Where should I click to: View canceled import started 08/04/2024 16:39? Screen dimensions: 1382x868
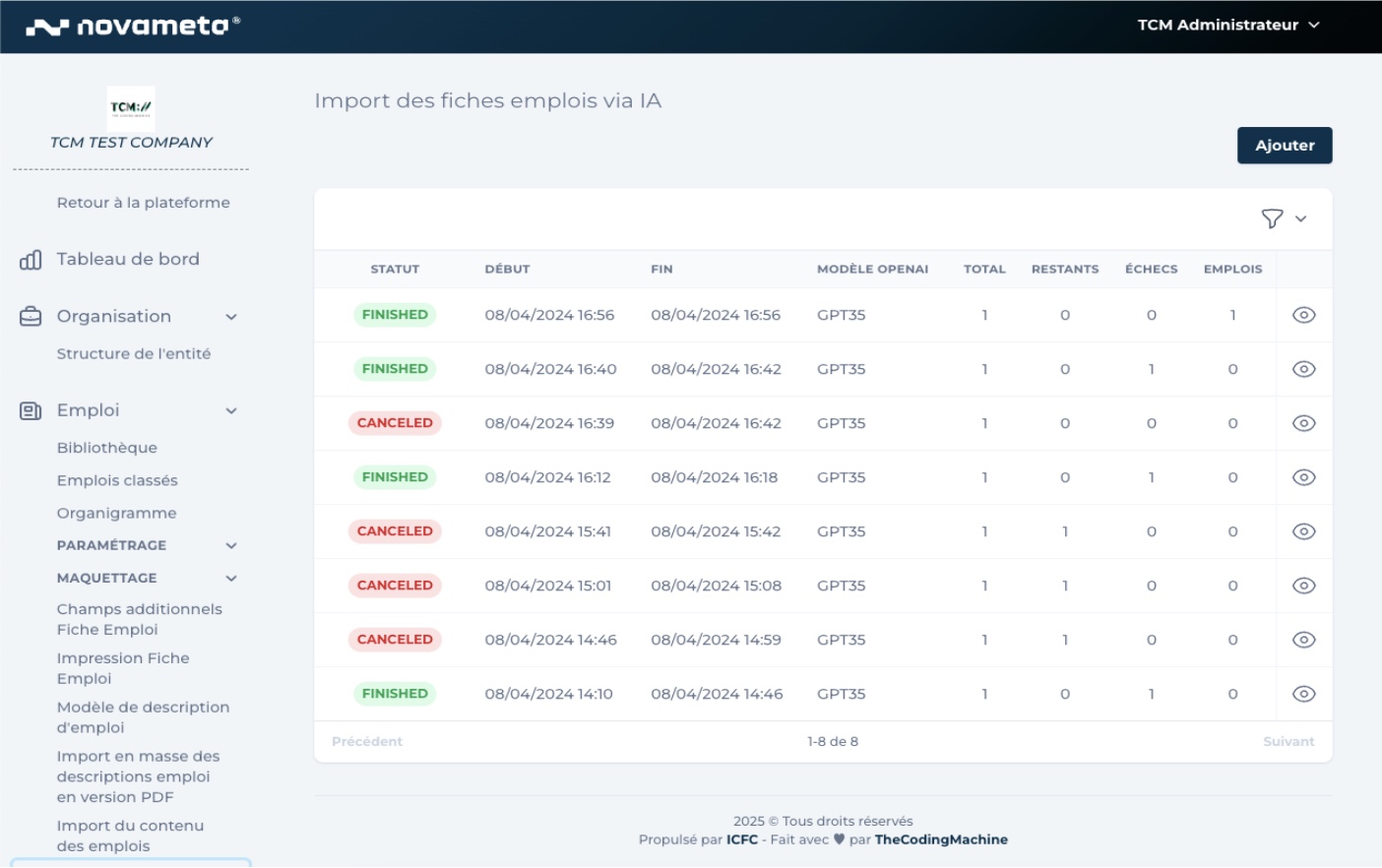(1303, 423)
